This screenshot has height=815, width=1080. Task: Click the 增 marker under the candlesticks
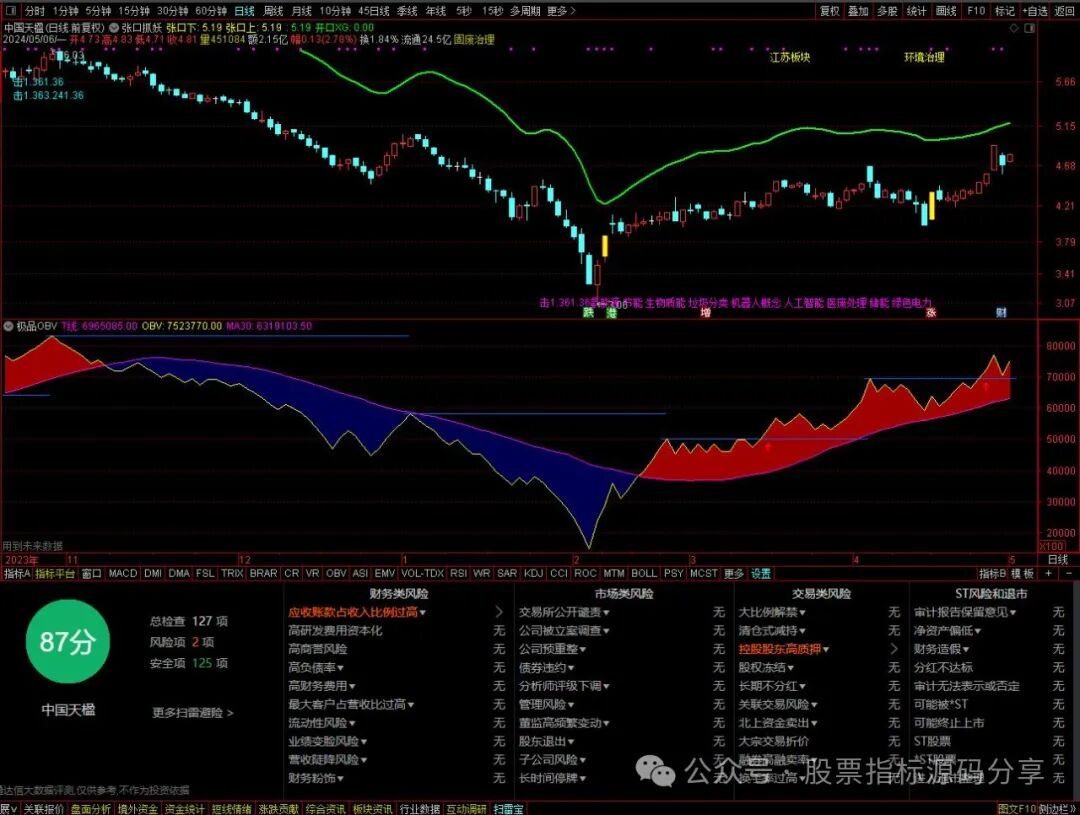(705, 313)
